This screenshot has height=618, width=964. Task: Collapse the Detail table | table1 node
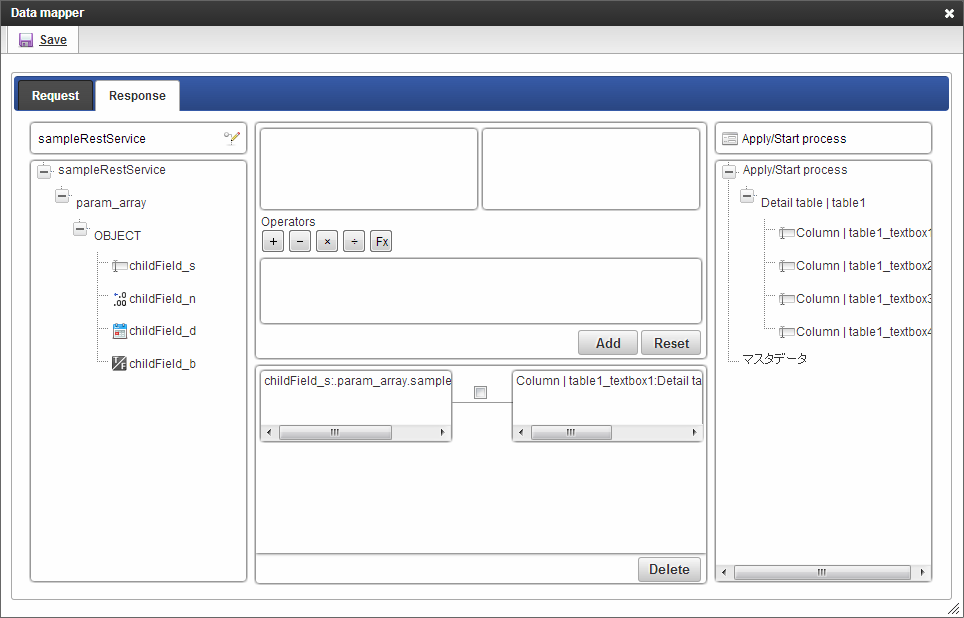pos(747,197)
